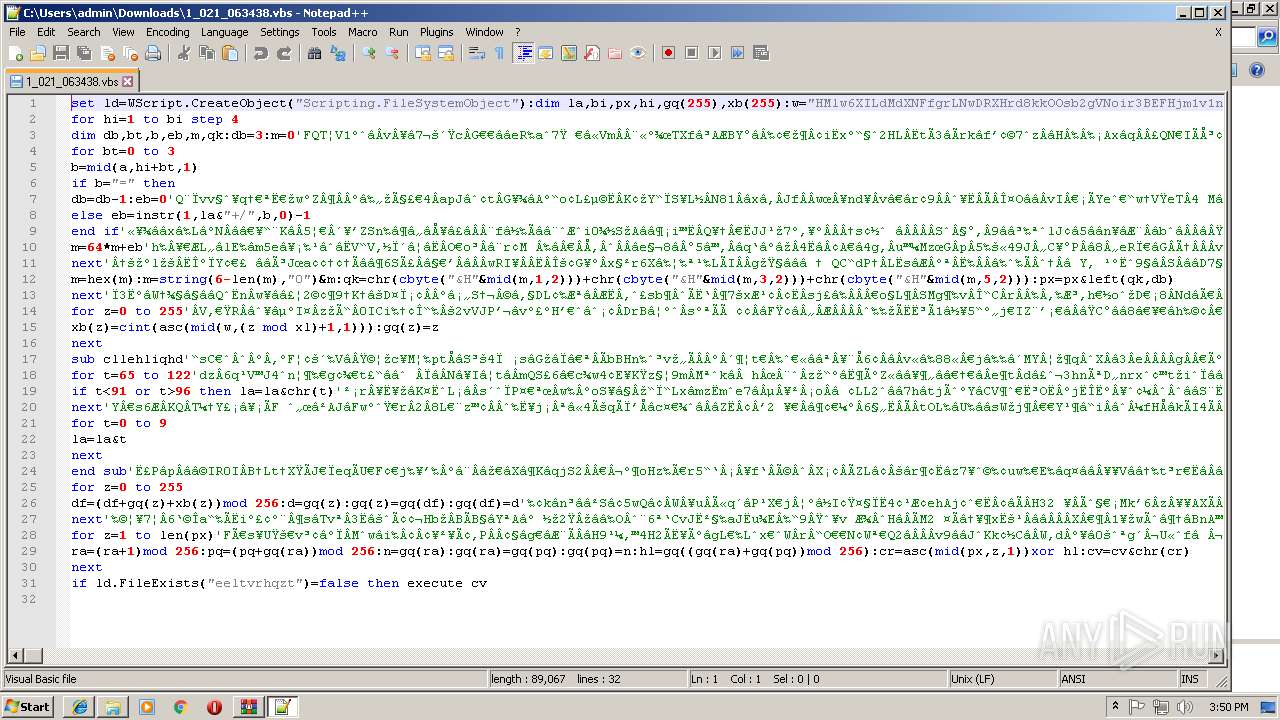The width and height of the screenshot is (1280, 720).
Task: Open the Encoding menu
Action: [168, 32]
